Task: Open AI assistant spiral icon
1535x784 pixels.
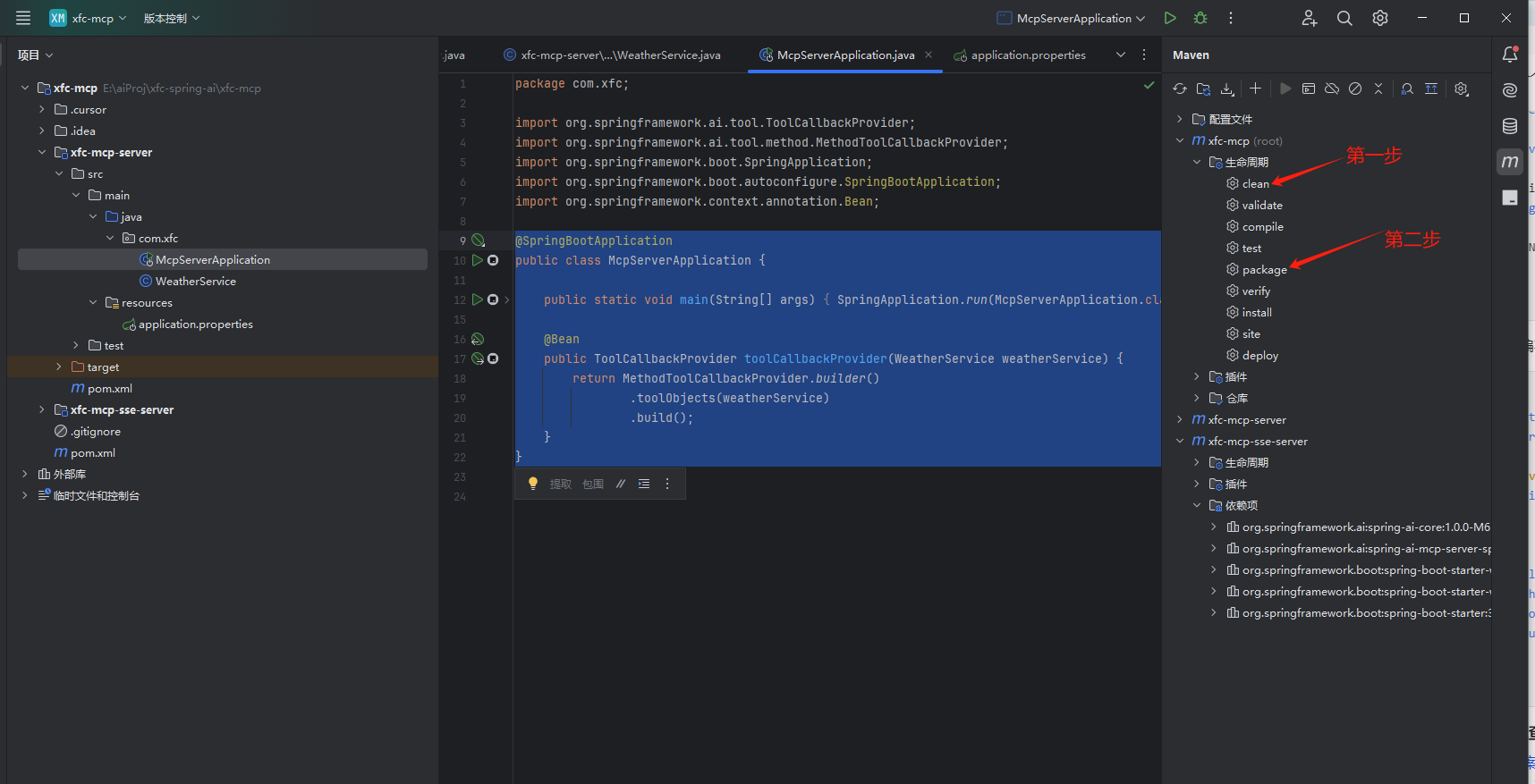Action: 1510,90
